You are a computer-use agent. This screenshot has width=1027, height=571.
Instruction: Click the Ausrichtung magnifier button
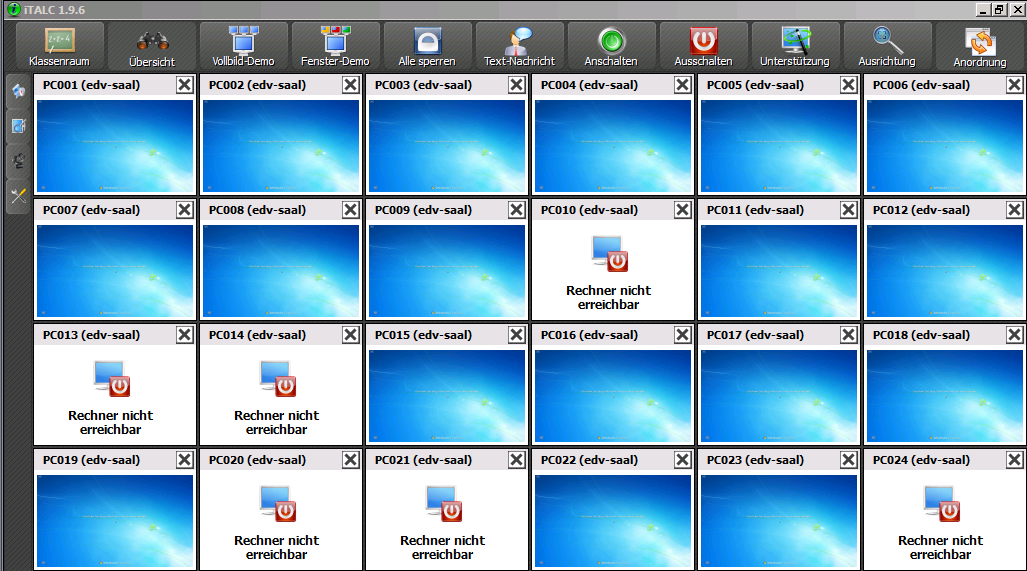pyautogui.click(x=887, y=46)
